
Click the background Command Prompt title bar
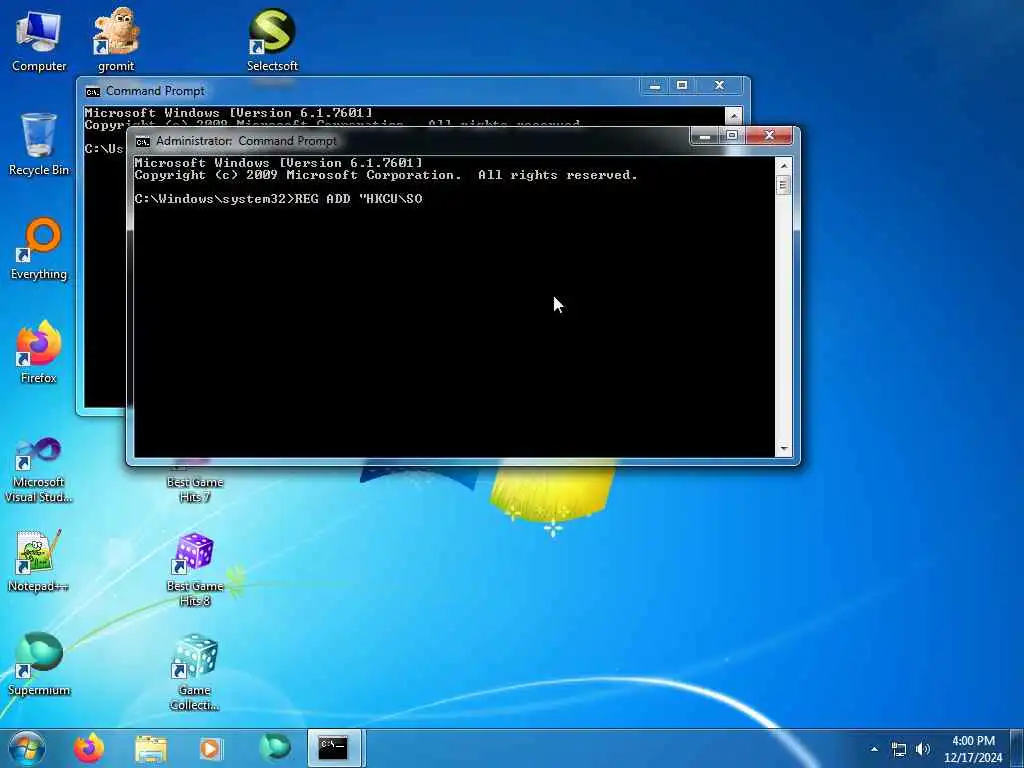(359, 91)
